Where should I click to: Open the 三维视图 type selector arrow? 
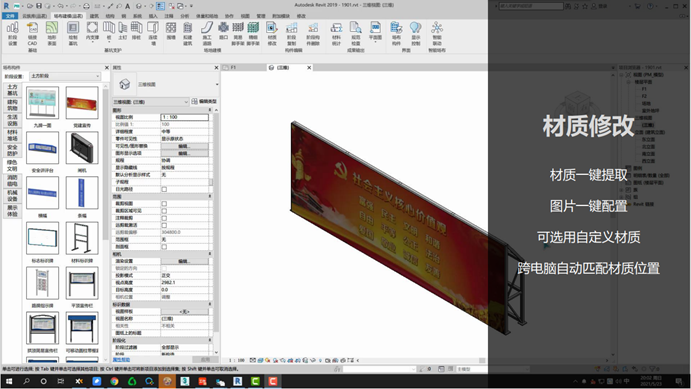click(217, 84)
